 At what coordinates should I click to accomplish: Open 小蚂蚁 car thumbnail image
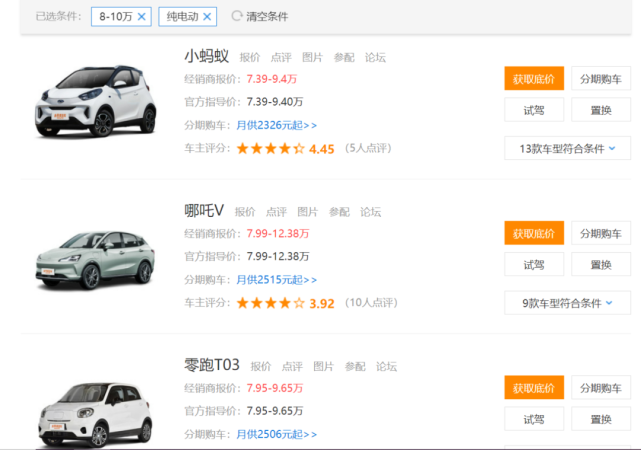point(96,101)
